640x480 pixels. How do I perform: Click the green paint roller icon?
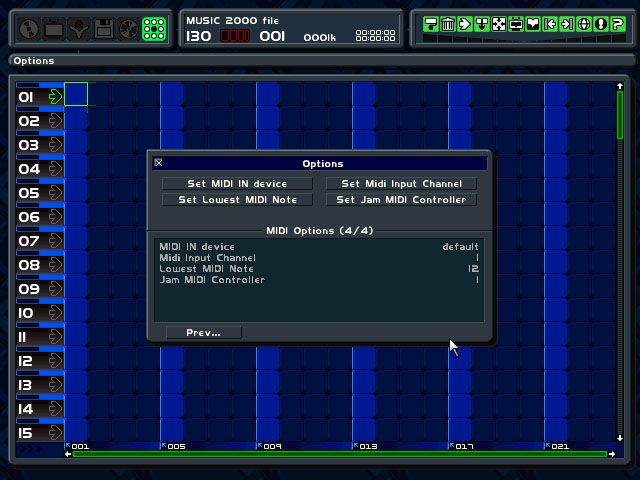tap(430, 23)
